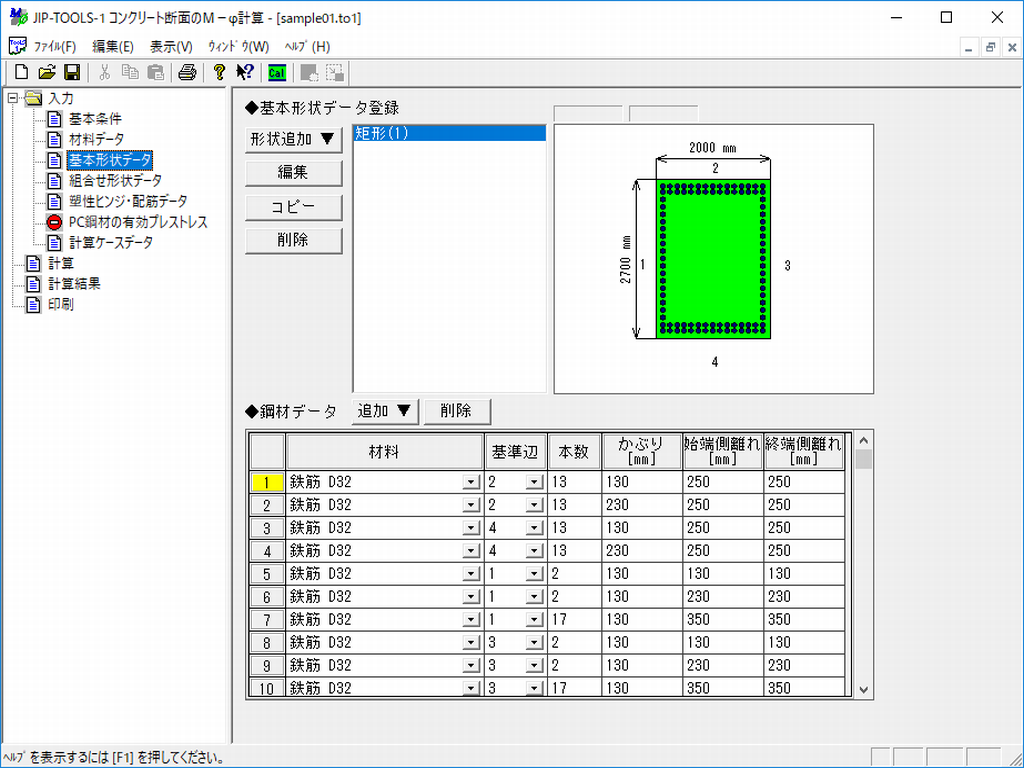Click the New file toolbar icon

coord(21,72)
